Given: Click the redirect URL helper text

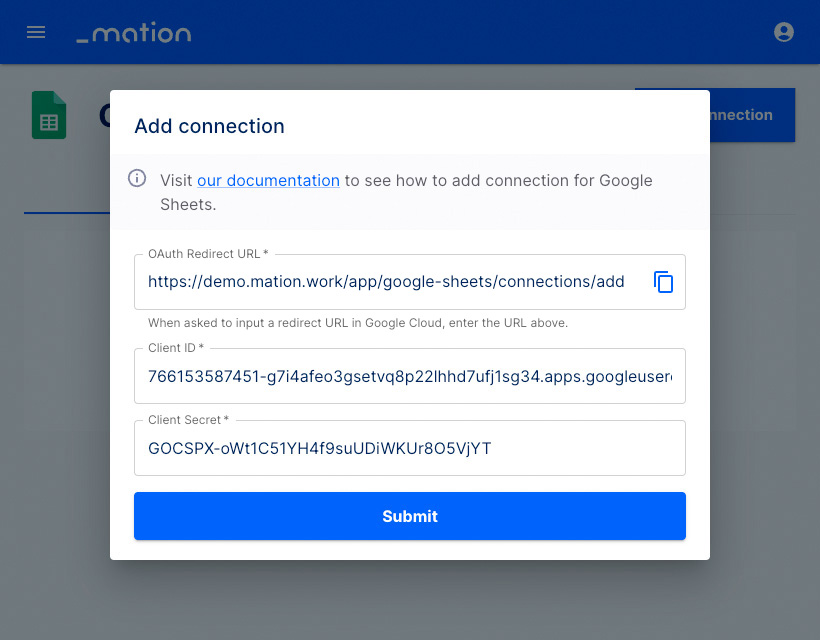Looking at the screenshot, I should coord(358,323).
